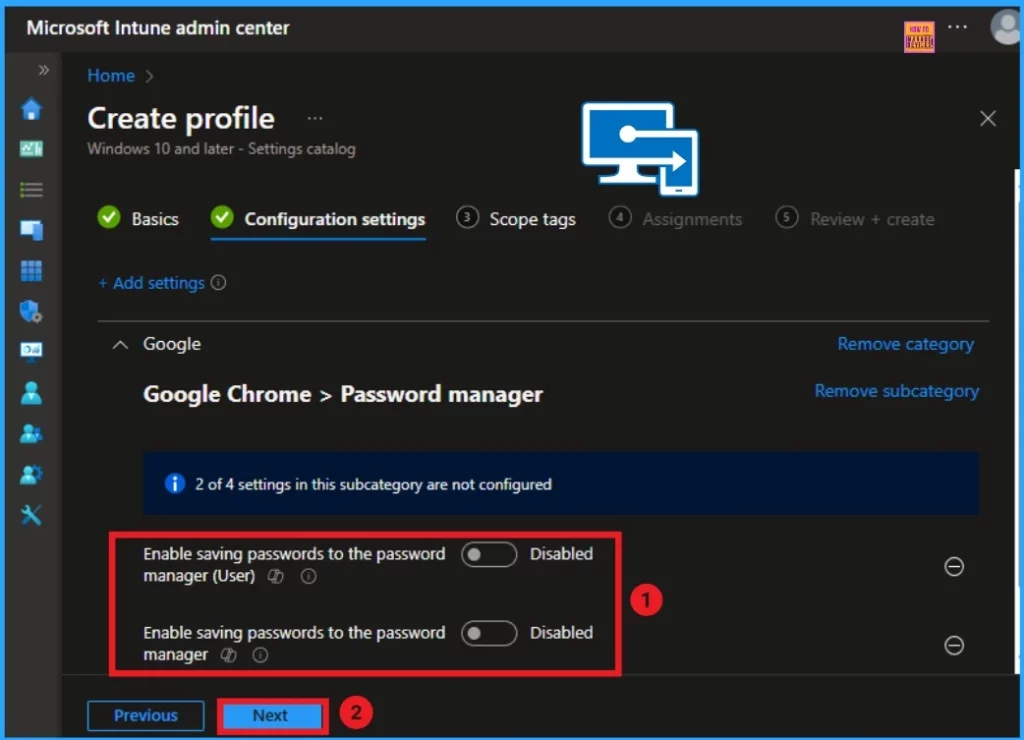Open Devices in the sidebar
The width and height of the screenshot is (1024, 740).
point(31,230)
